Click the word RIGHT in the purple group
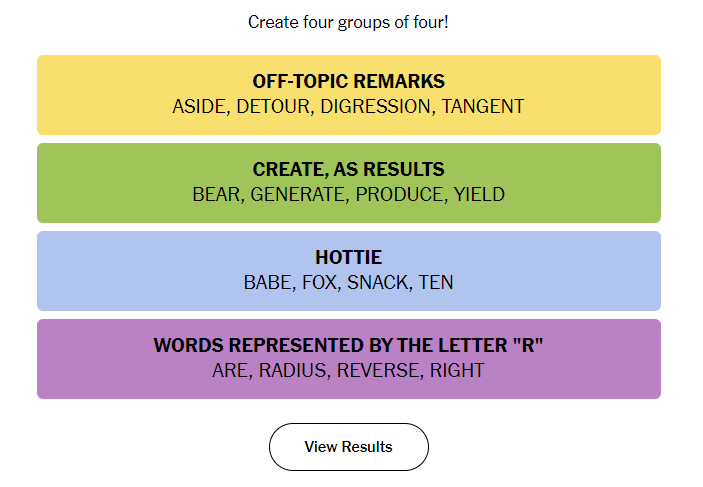 pos(457,370)
